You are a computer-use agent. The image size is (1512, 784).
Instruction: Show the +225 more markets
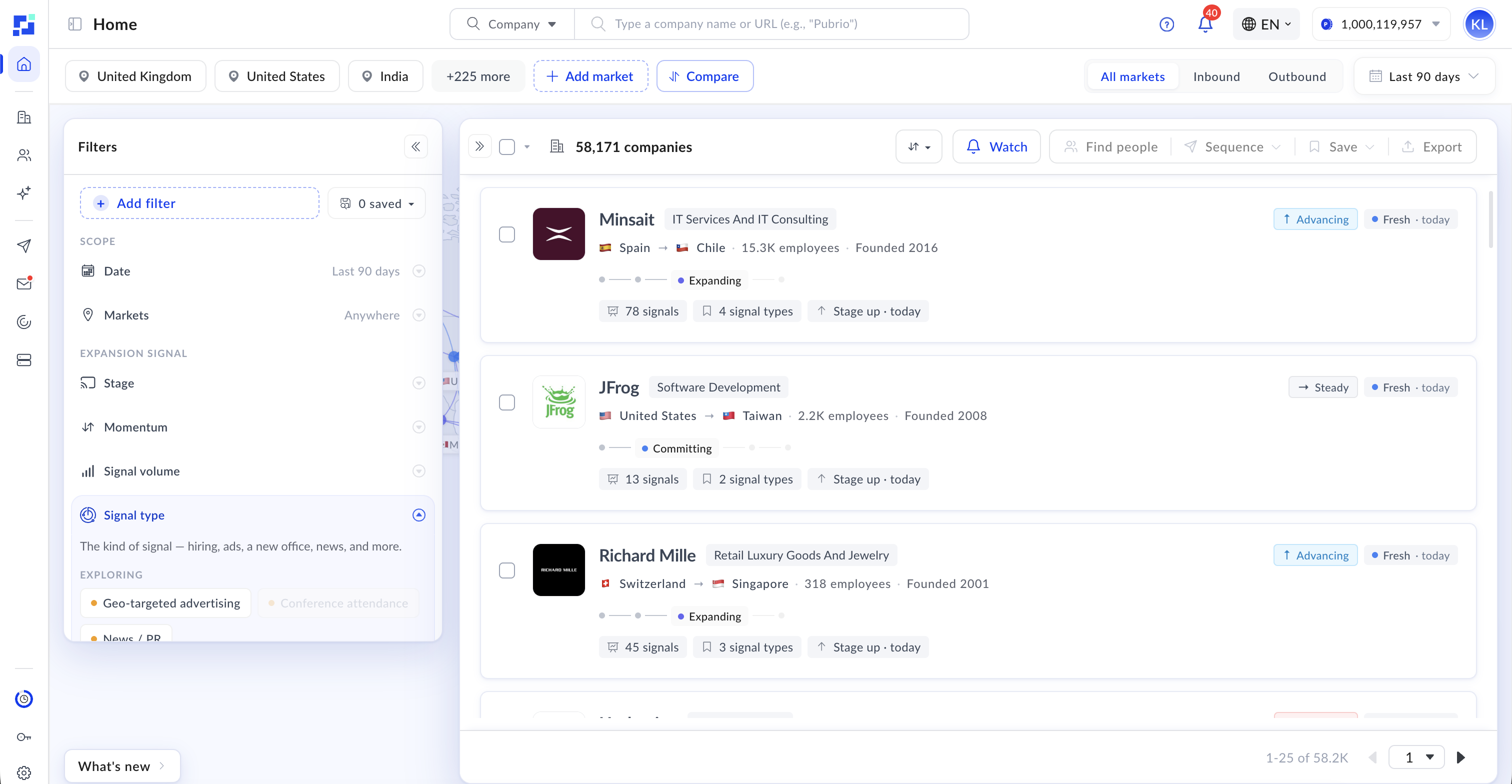pos(478,76)
